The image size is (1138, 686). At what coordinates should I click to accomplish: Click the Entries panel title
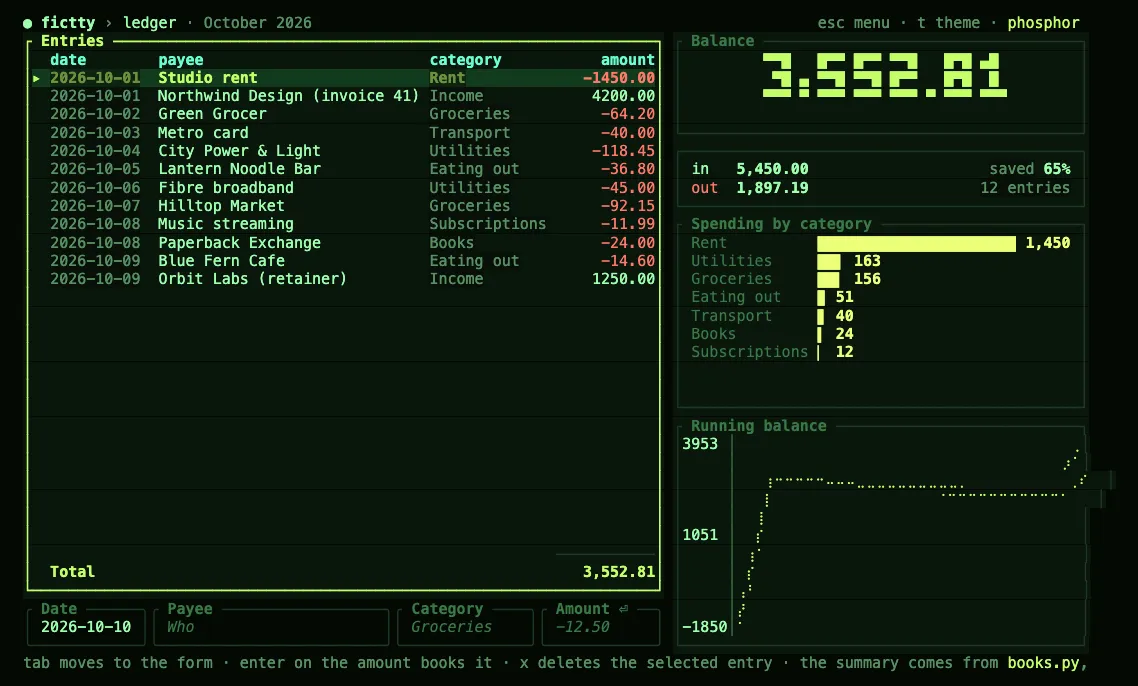point(73,41)
